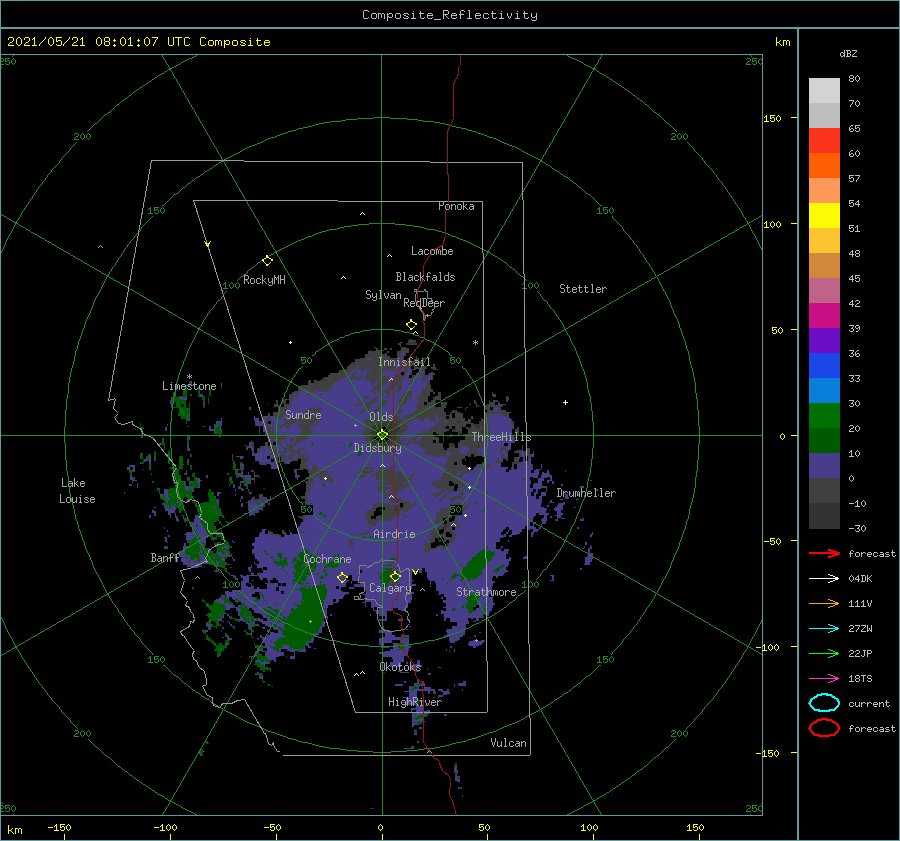Click the red forecast ellipse legend icon

[x=824, y=728]
